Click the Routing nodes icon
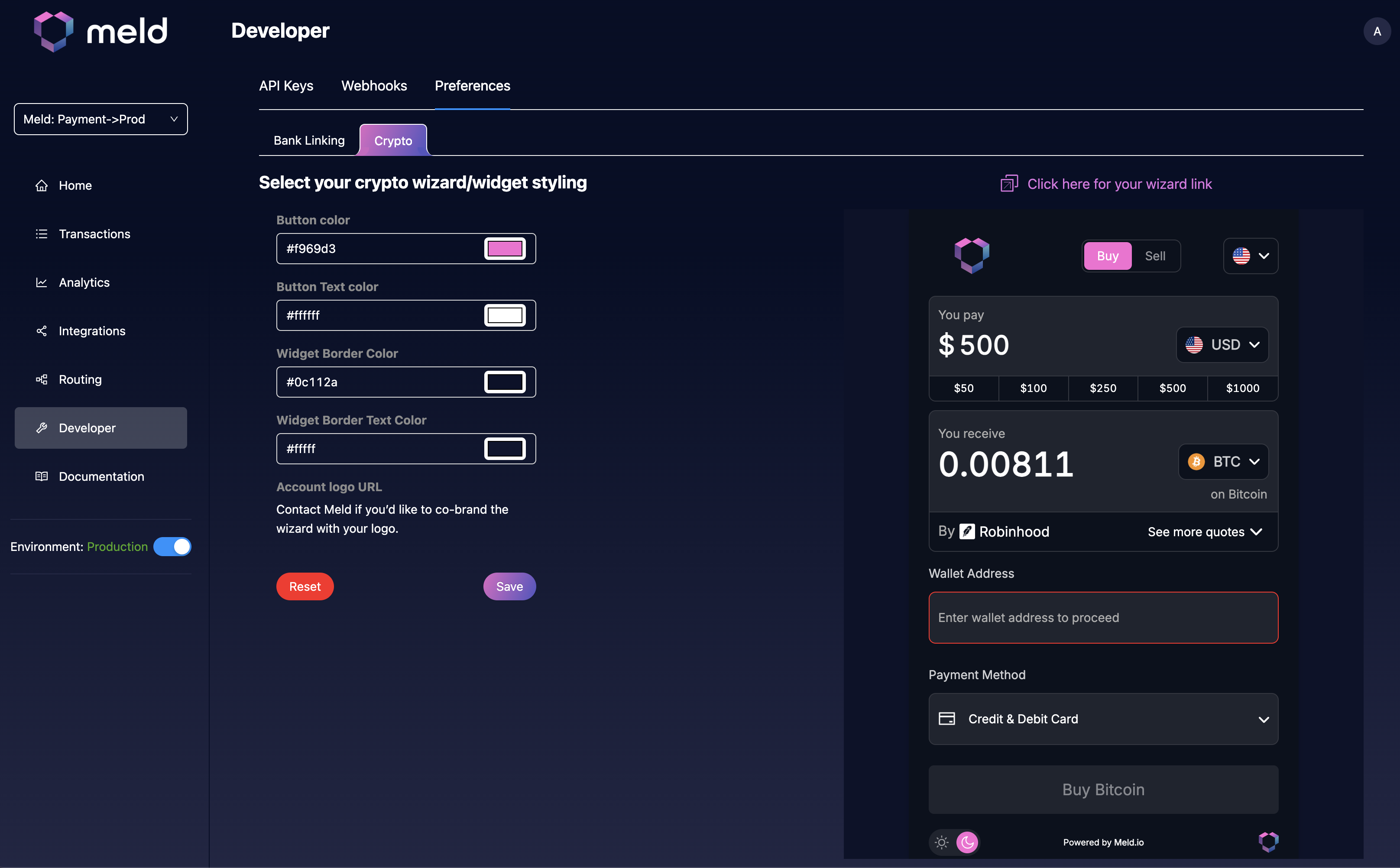The image size is (1400, 868). pos(41,379)
